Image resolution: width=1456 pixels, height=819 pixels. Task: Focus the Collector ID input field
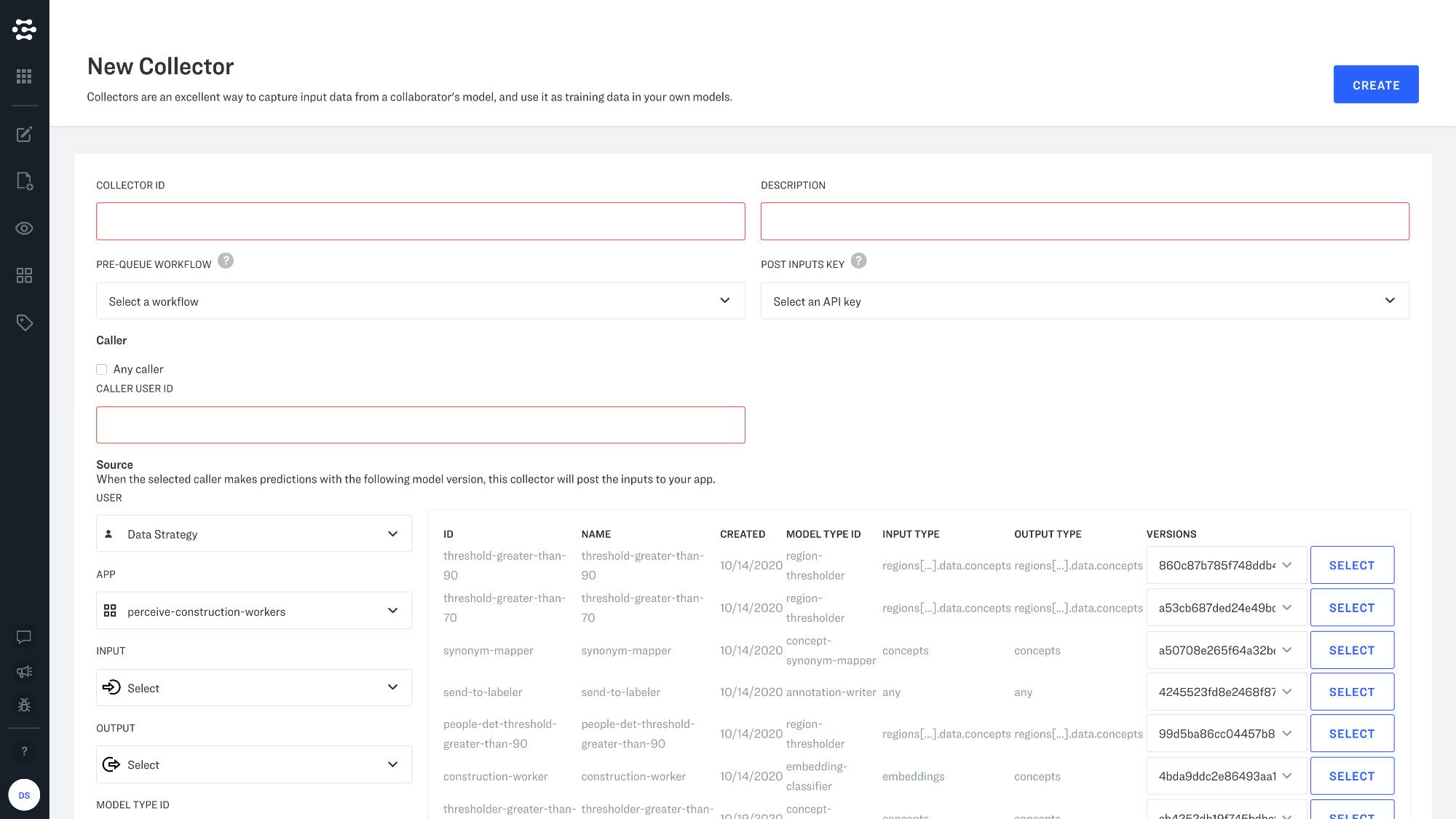420,221
